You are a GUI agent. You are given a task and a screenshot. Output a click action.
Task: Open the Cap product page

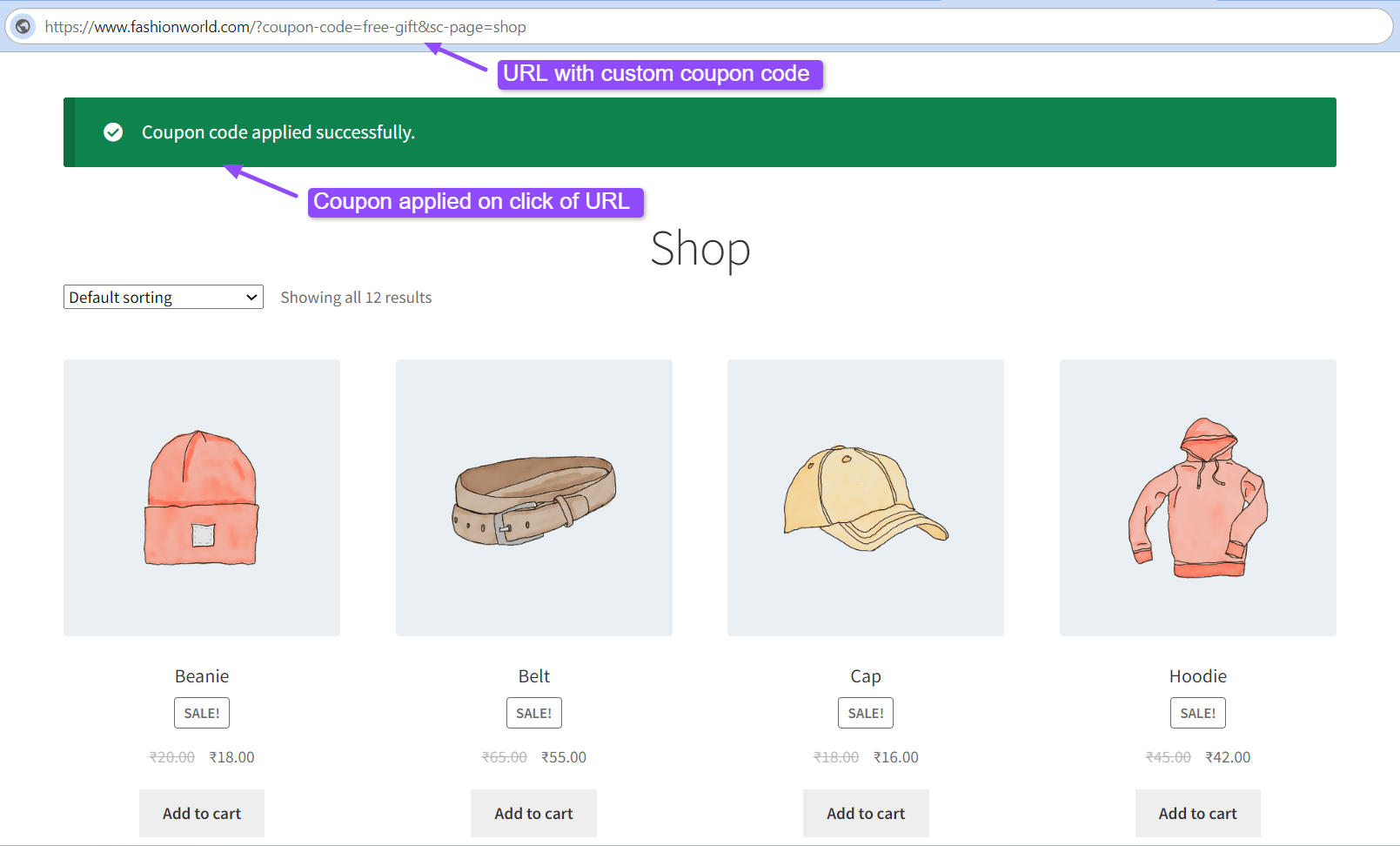(865, 675)
